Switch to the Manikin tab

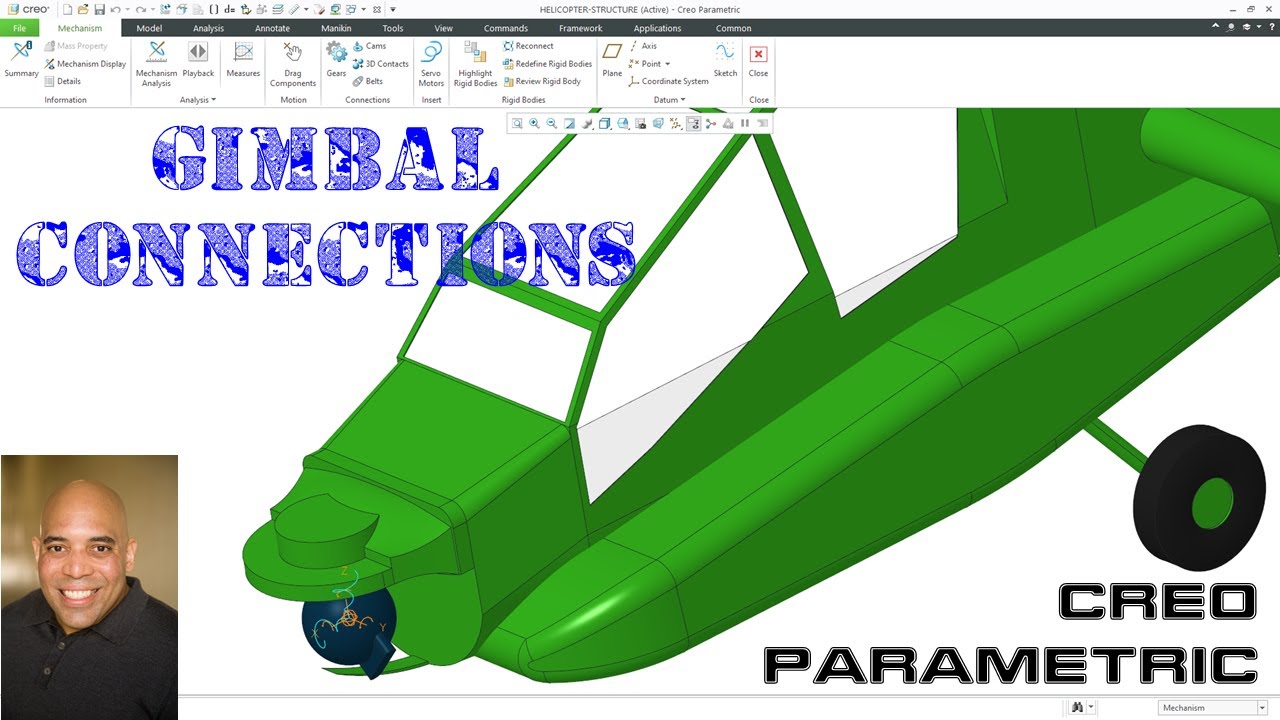click(336, 28)
